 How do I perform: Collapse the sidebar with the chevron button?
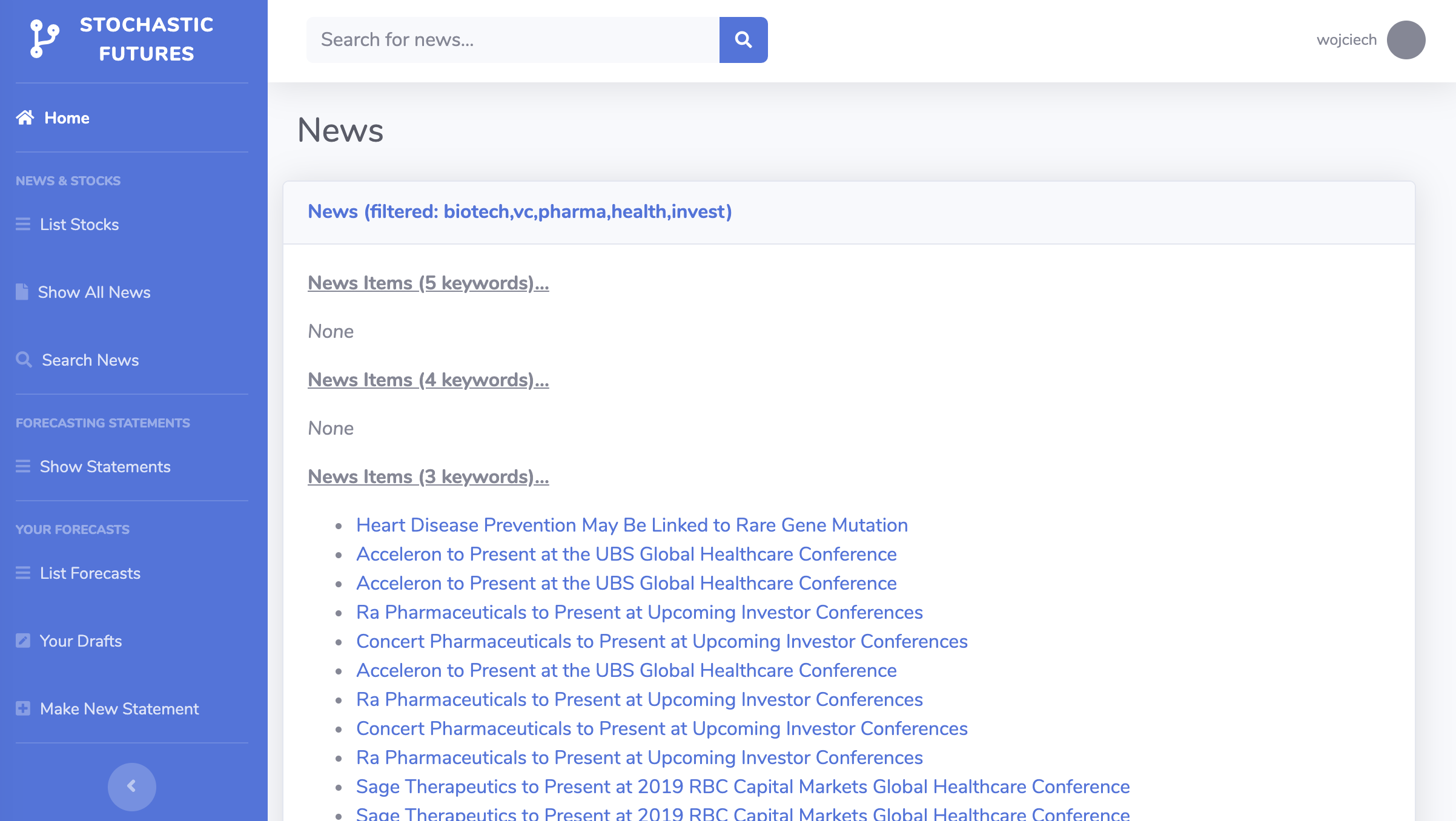click(132, 786)
